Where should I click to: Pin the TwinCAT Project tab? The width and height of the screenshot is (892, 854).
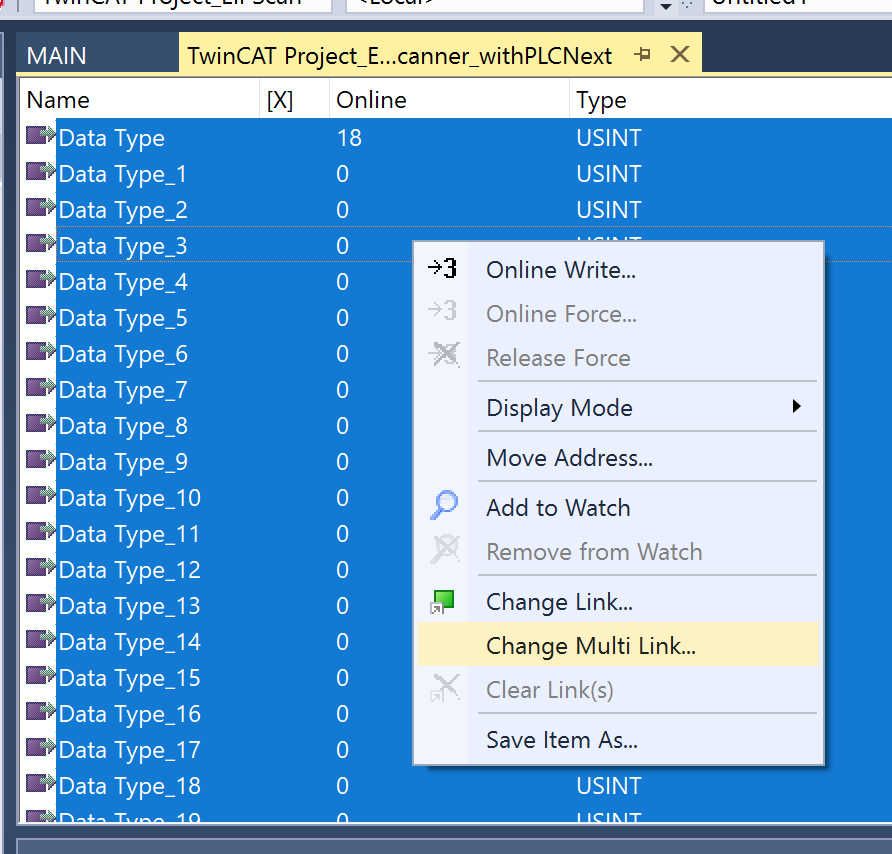point(642,55)
